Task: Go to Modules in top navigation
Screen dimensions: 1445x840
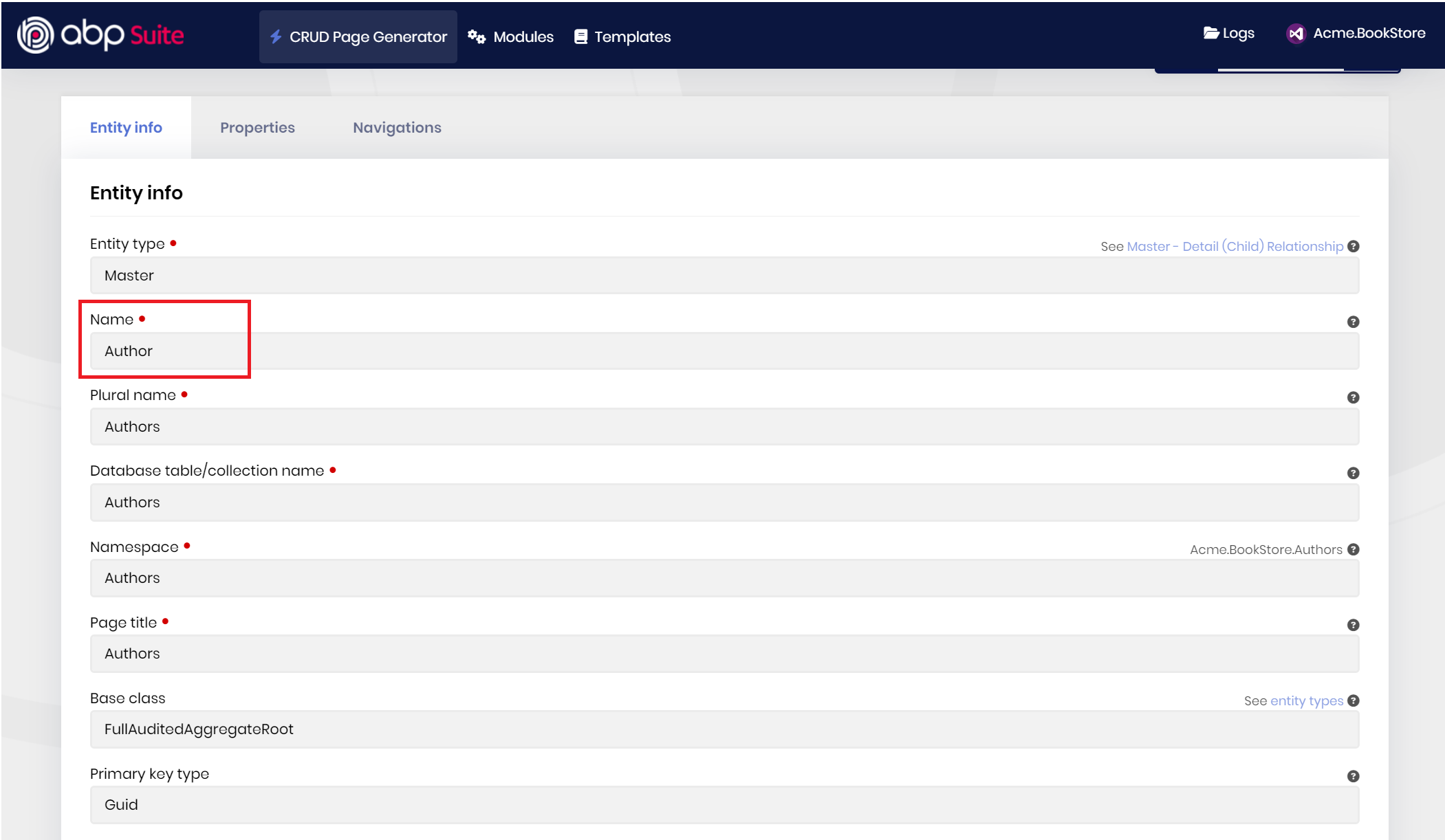Action: pos(511,37)
